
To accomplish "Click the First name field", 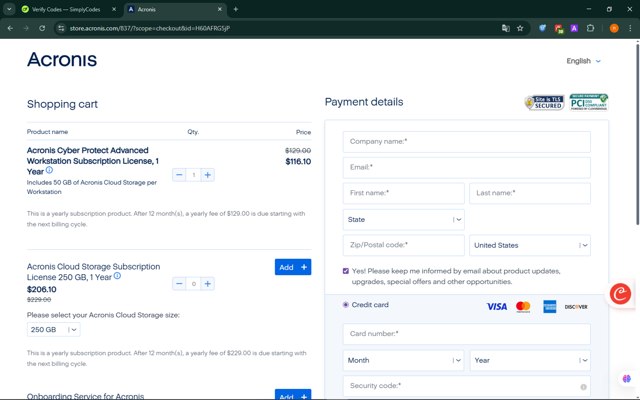I will point(404,193).
